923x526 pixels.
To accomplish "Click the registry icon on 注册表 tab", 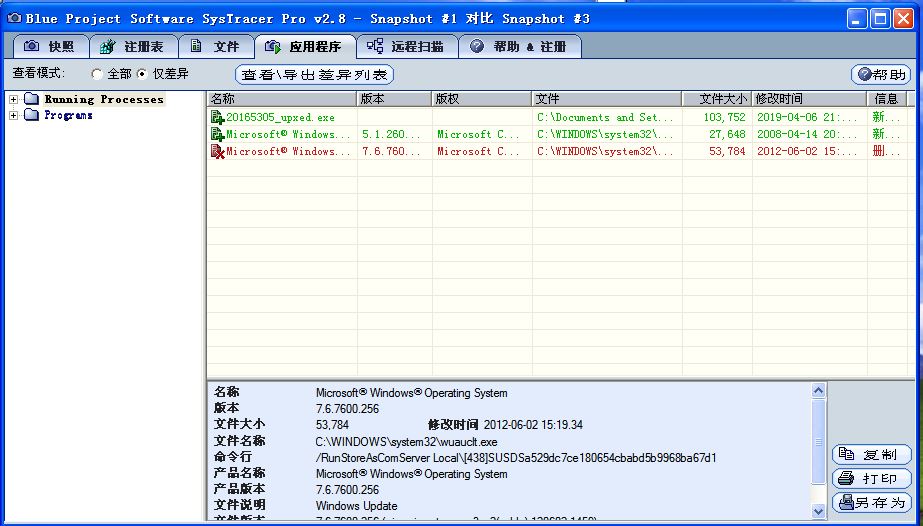I will [x=107, y=46].
